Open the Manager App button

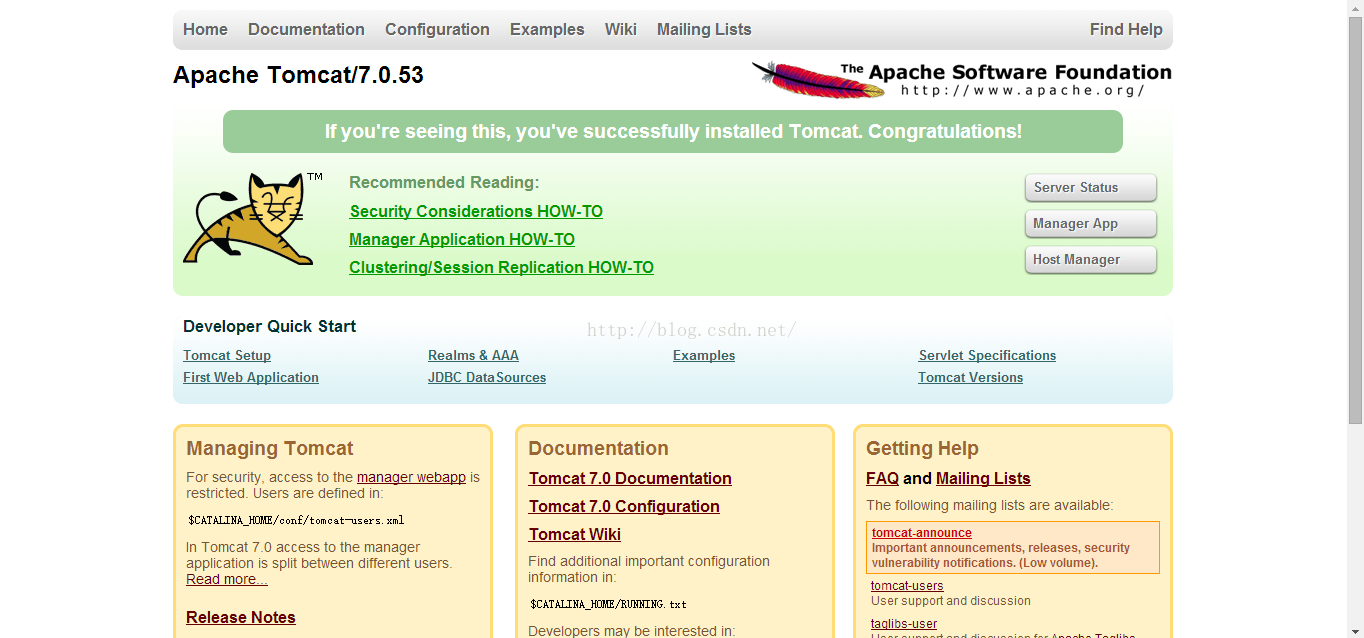(1091, 223)
